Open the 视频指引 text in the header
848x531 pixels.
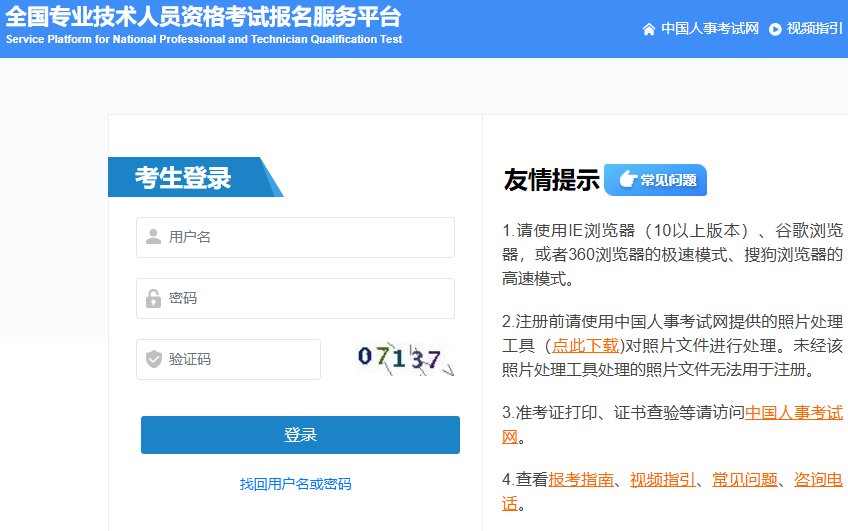coord(815,29)
